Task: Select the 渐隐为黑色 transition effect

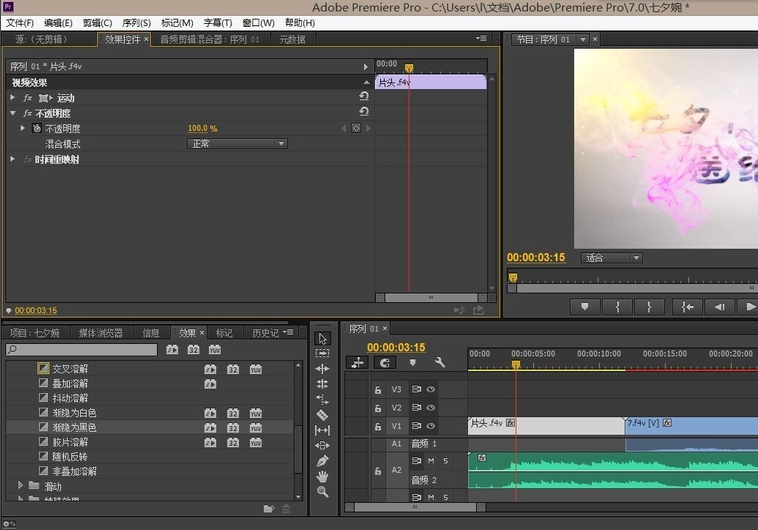Action: [x=75, y=427]
